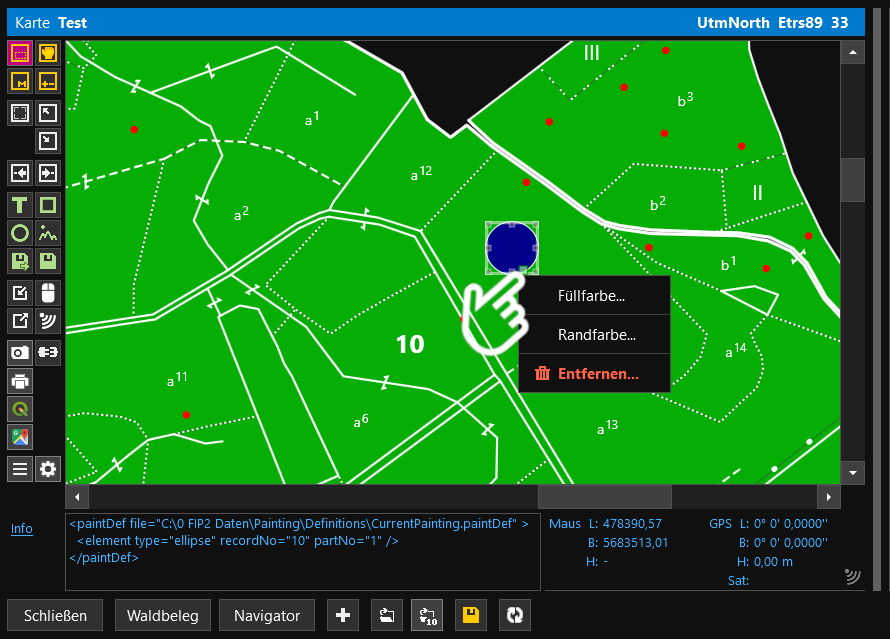Open settings gear in the left toolbar

(48, 468)
